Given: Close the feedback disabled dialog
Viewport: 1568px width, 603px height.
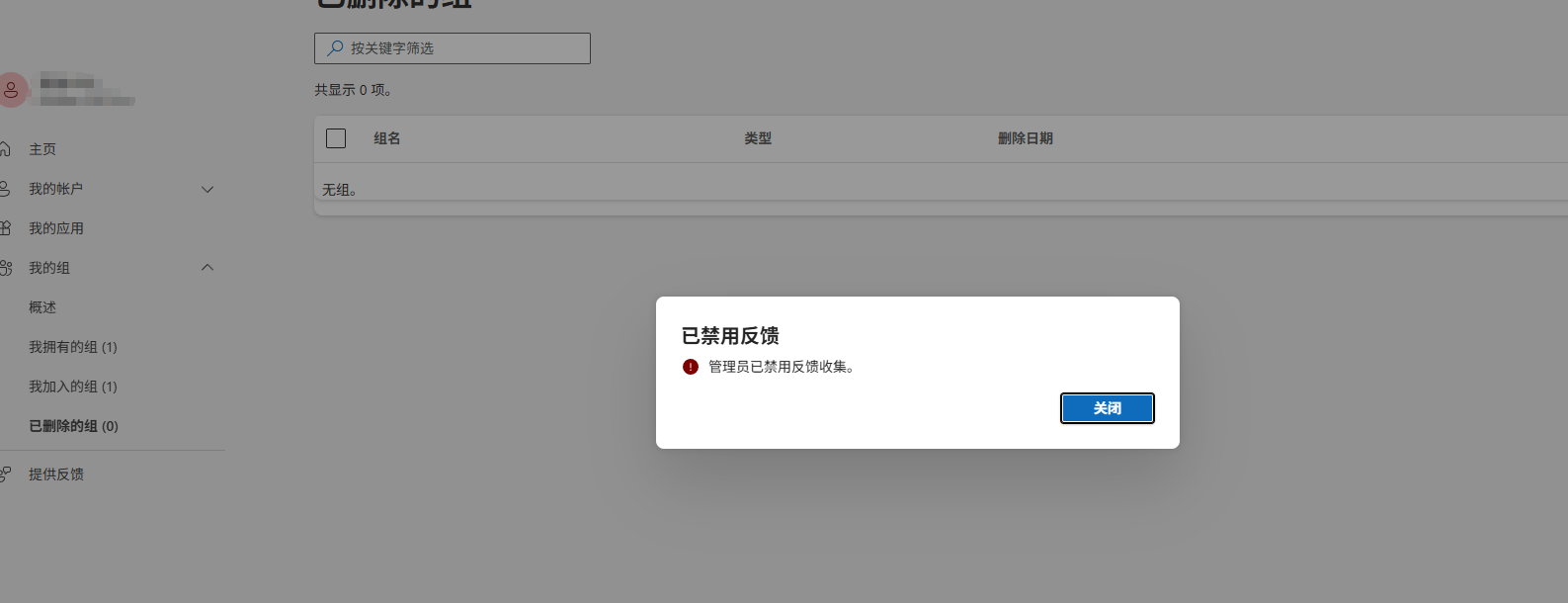Looking at the screenshot, I should 1107,408.
